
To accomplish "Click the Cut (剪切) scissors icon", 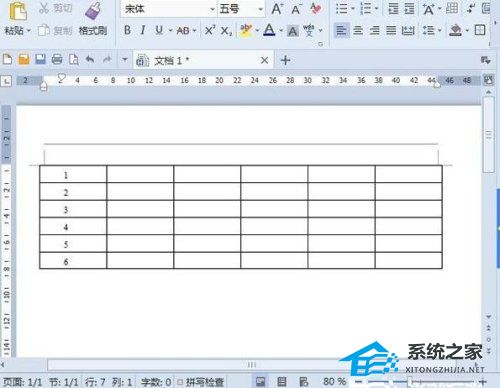I will click(x=44, y=9).
